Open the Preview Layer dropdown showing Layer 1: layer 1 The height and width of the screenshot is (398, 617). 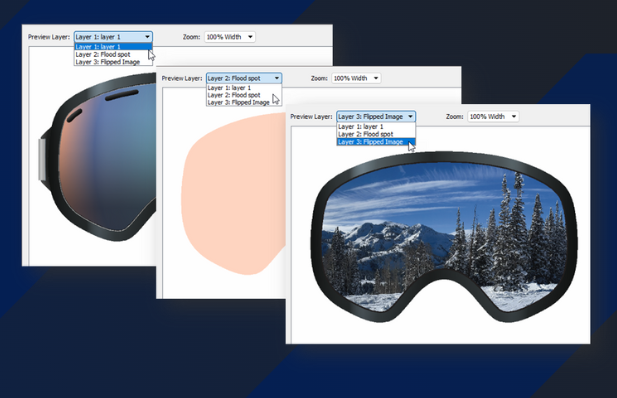[x=113, y=37]
